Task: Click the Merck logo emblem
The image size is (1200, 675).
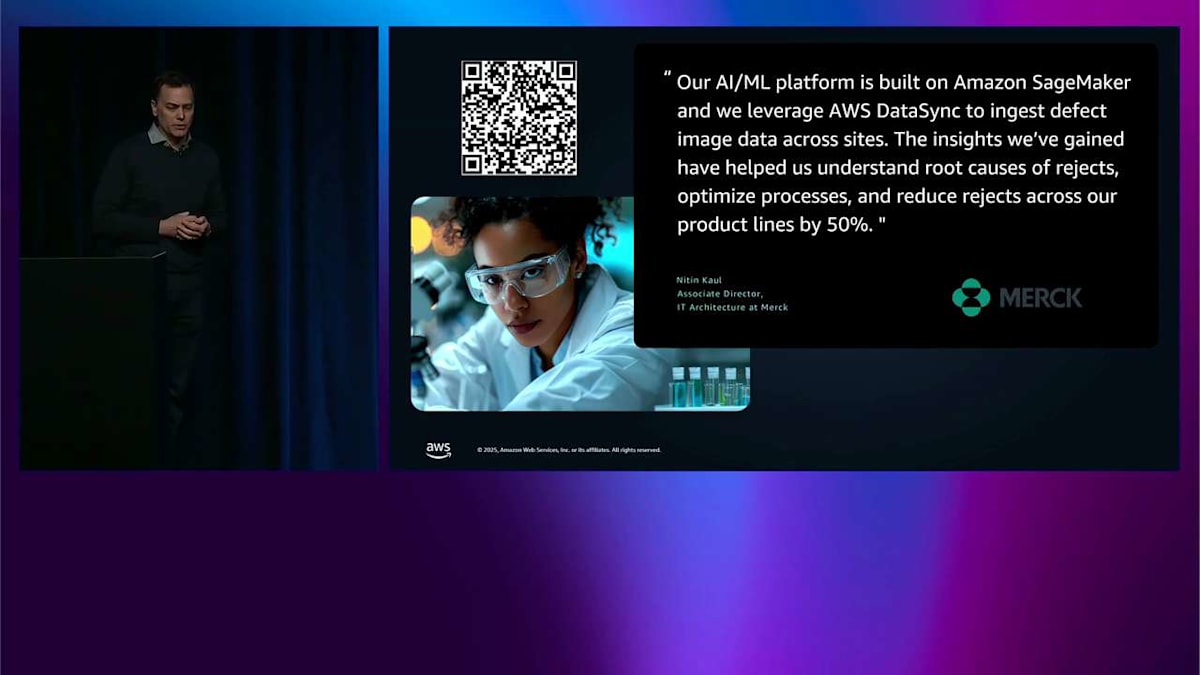Action: (x=970, y=297)
